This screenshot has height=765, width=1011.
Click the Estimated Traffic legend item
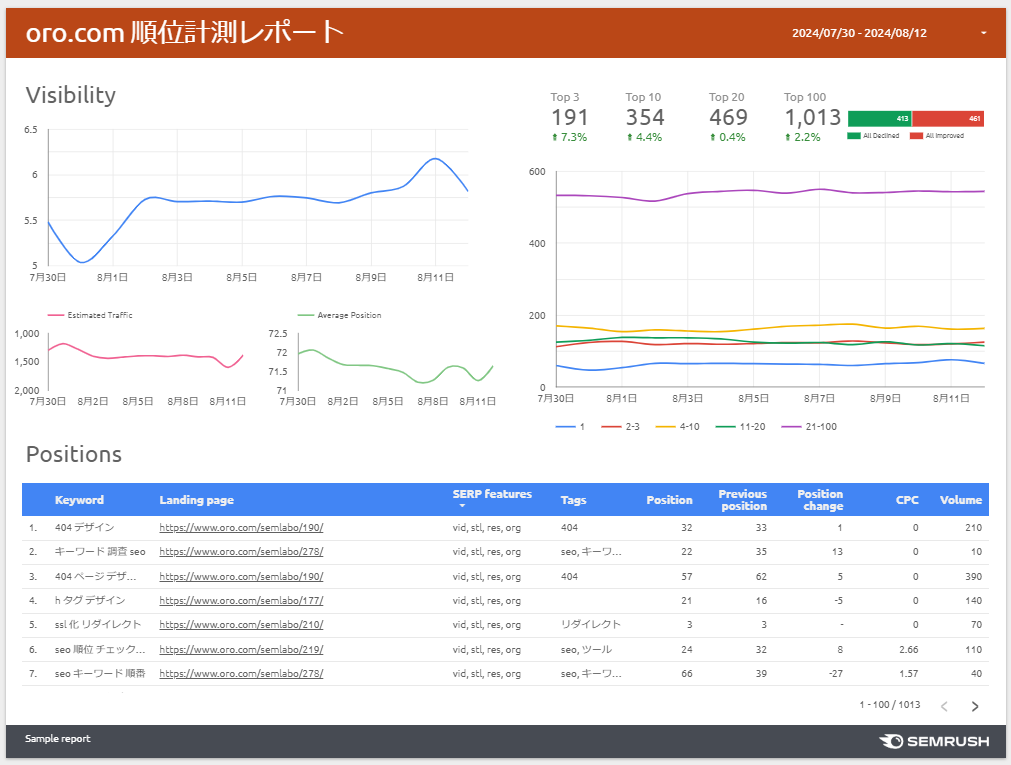[90, 315]
